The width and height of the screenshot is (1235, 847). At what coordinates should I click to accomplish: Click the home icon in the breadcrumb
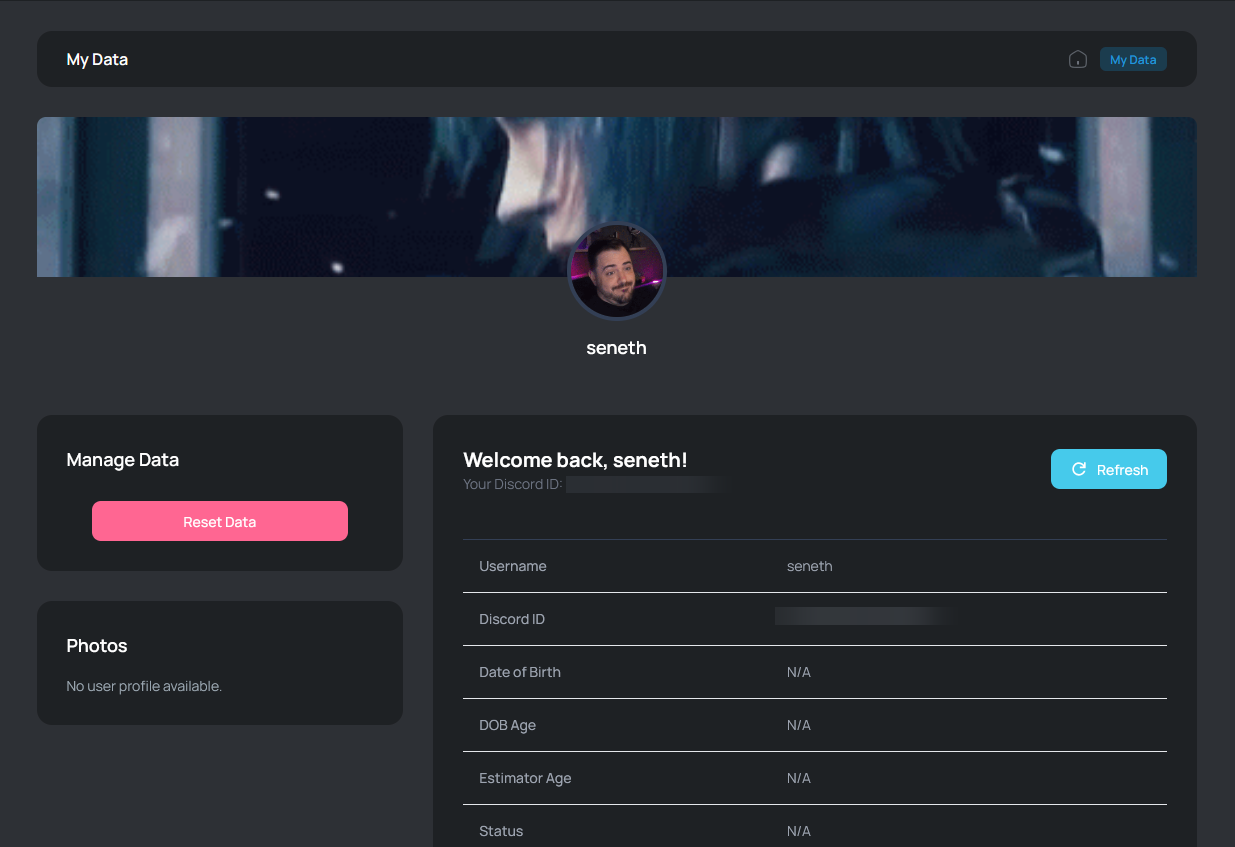(1077, 60)
